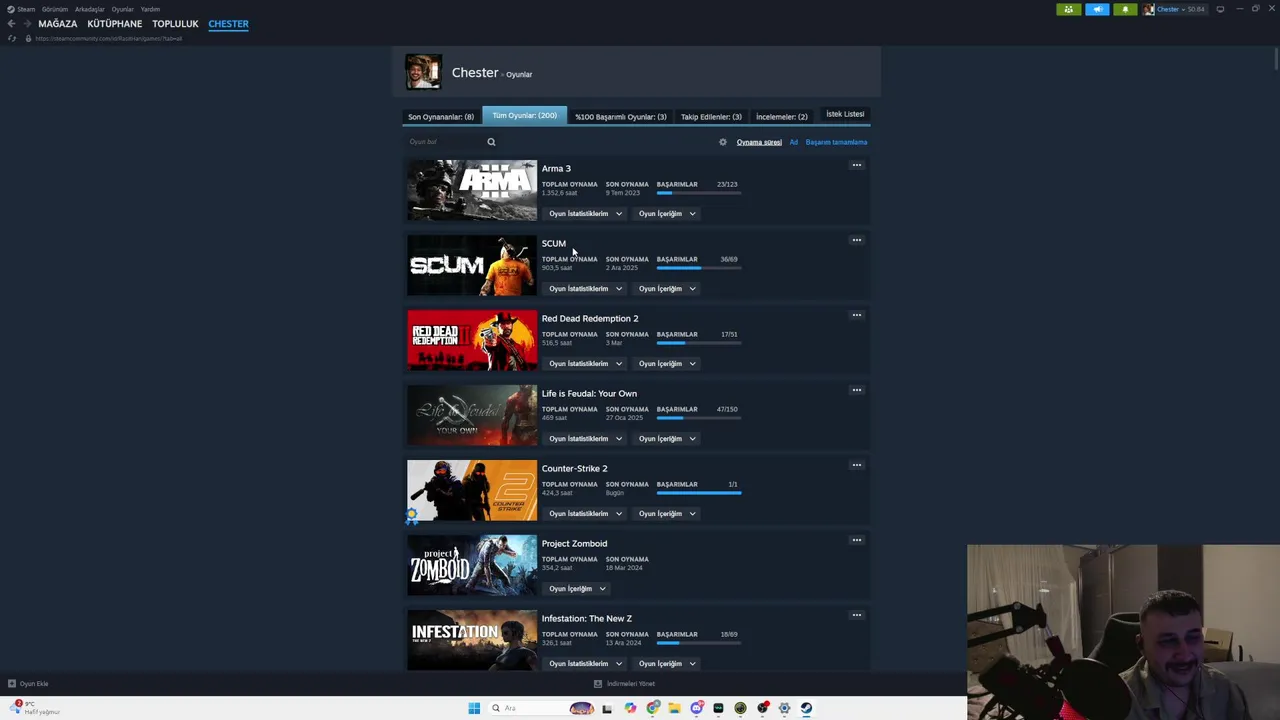The height and width of the screenshot is (720, 1280).
Task: Sort by Başarım tamamlama
Action: click(x=836, y=142)
